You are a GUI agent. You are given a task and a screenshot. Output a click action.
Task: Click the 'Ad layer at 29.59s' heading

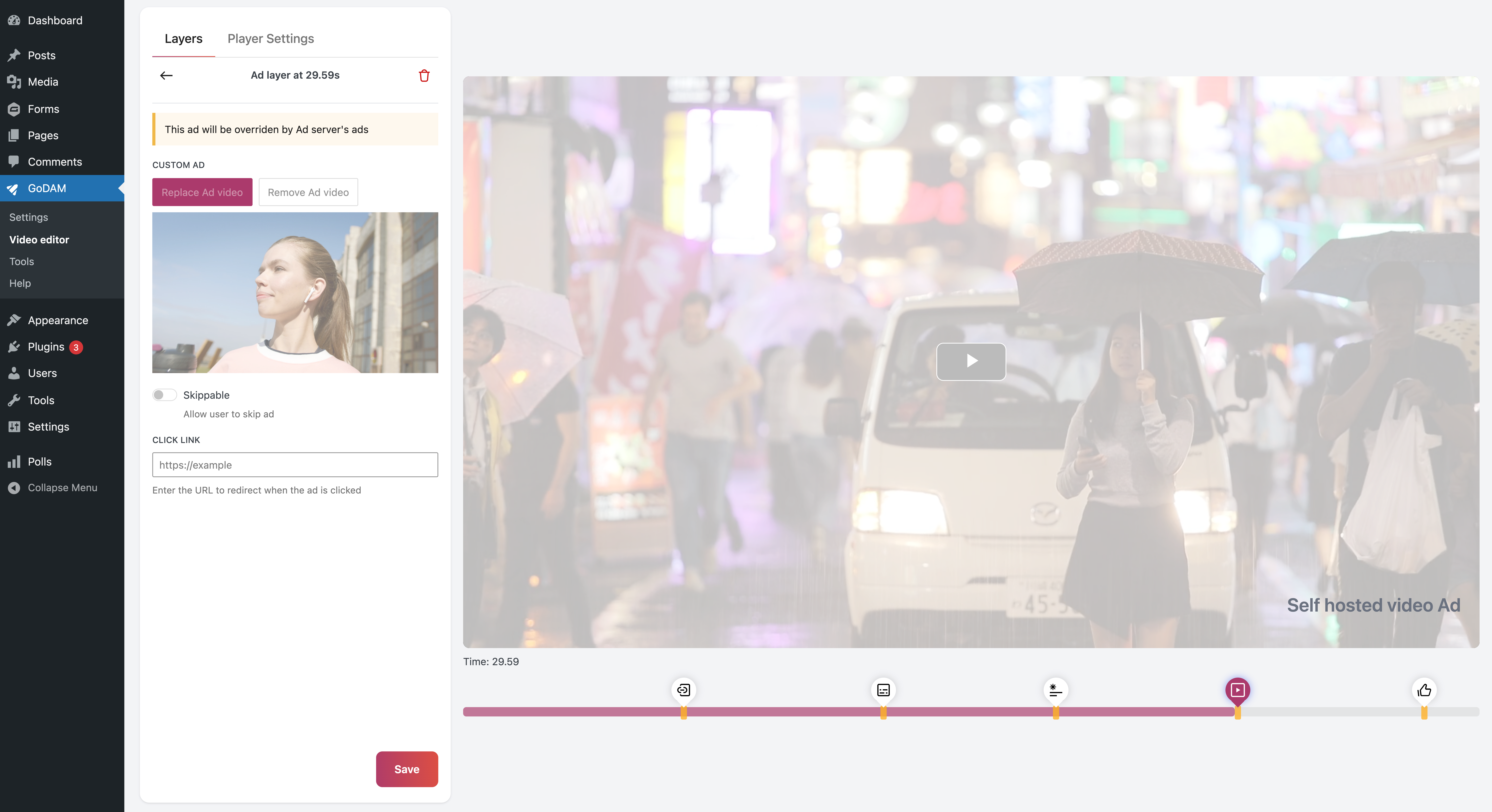pos(295,75)
